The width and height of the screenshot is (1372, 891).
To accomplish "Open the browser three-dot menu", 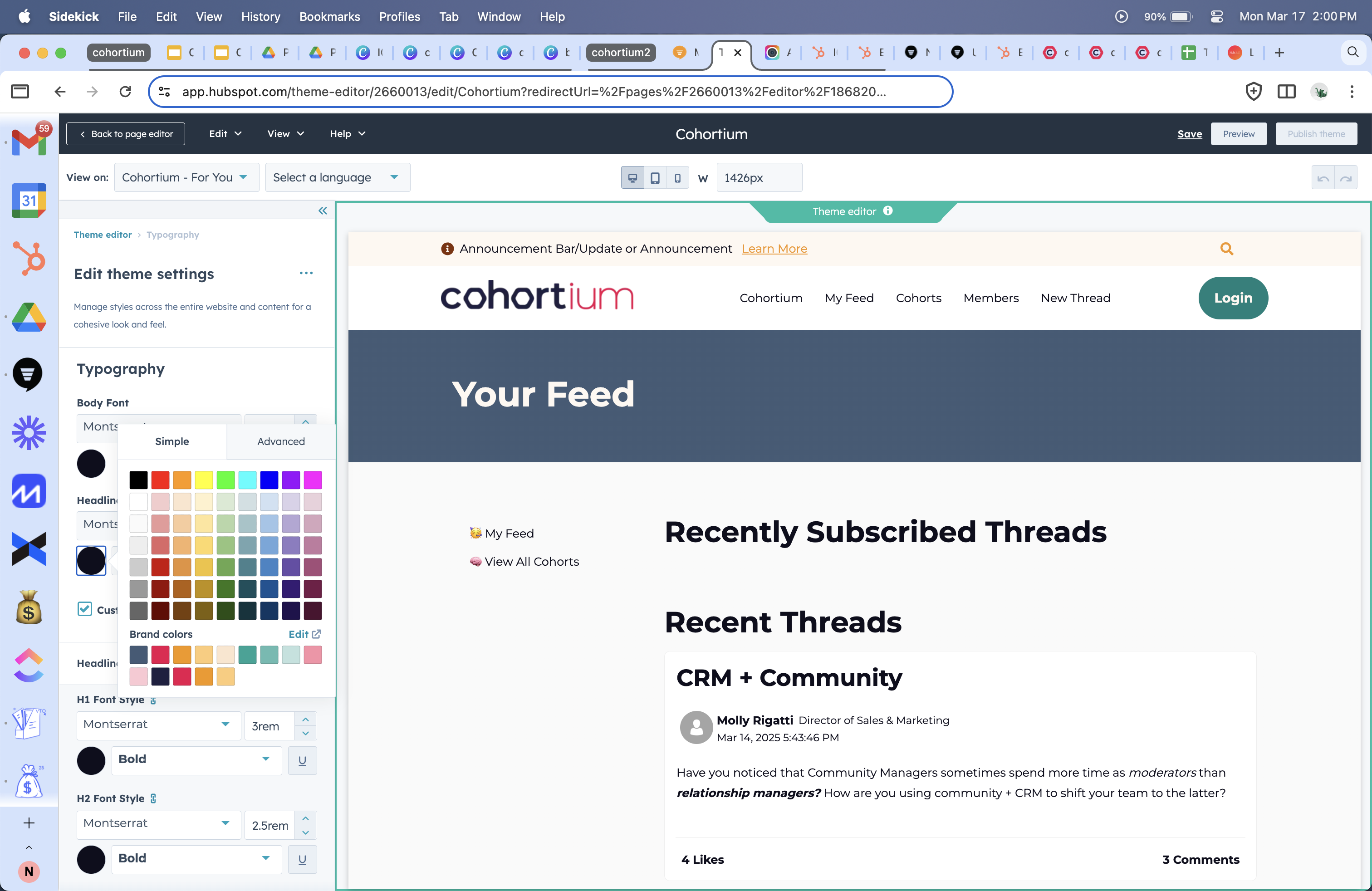I will (1352, 92).
